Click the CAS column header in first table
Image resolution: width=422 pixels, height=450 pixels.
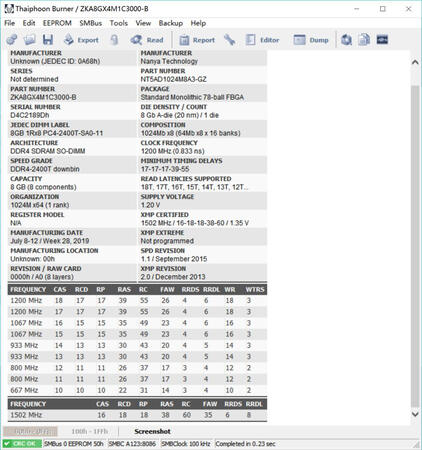[x=60, y=290]
